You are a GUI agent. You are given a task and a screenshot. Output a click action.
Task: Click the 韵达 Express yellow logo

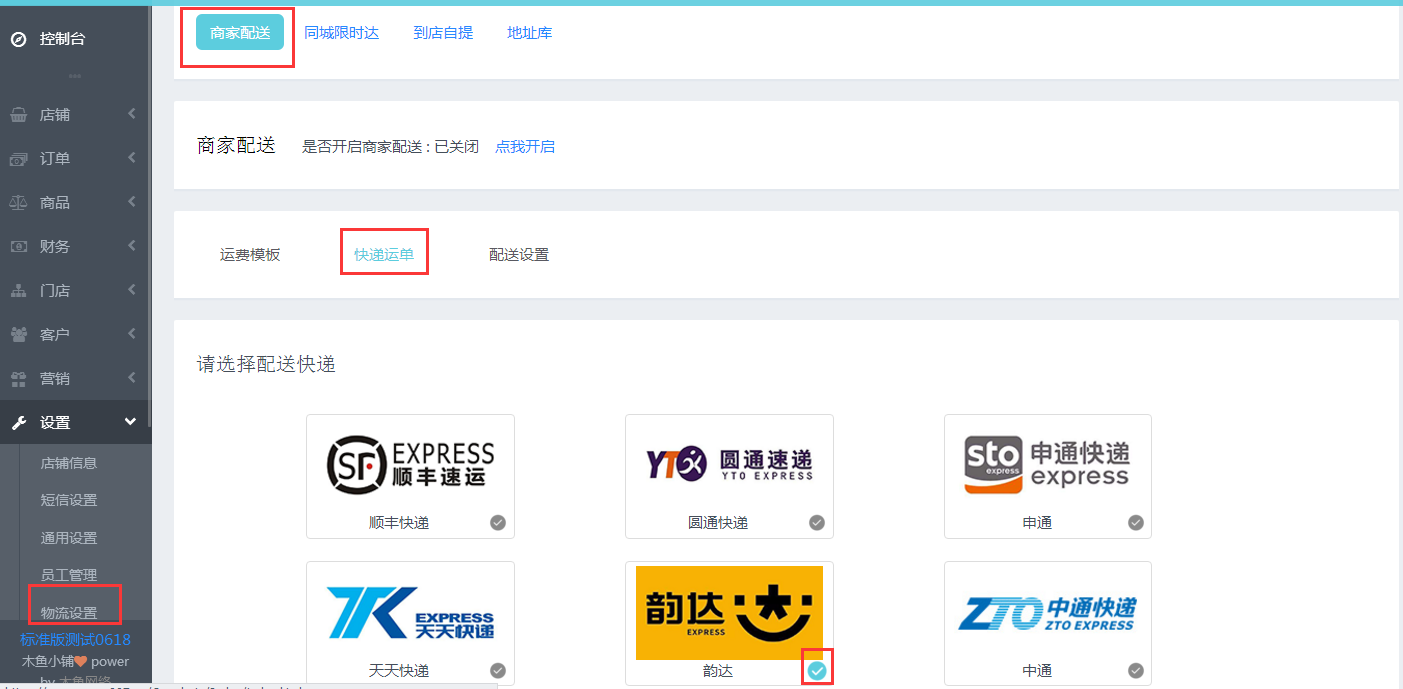click(x=729, y=613)
